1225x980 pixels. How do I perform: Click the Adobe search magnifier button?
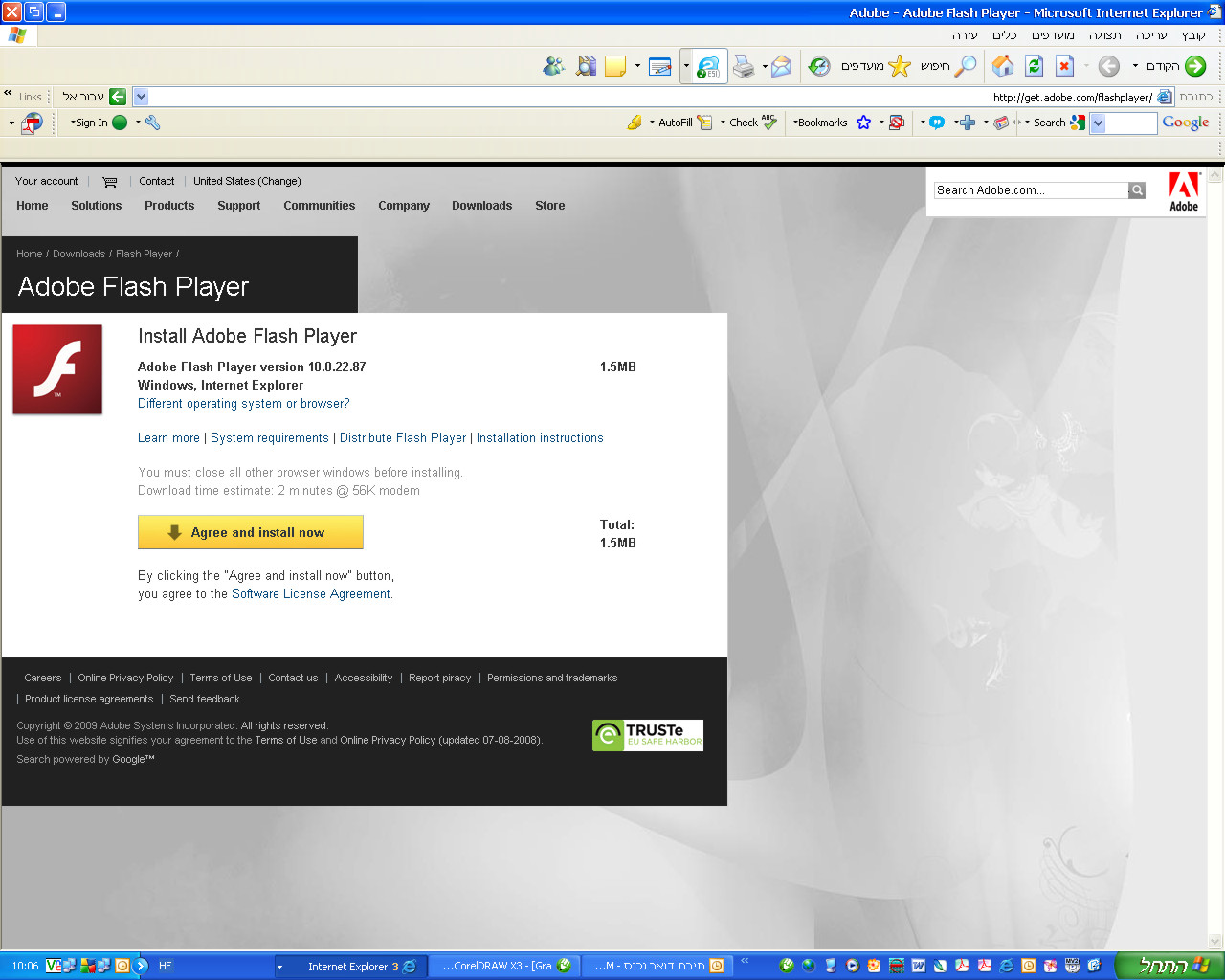click(1137, 190)
